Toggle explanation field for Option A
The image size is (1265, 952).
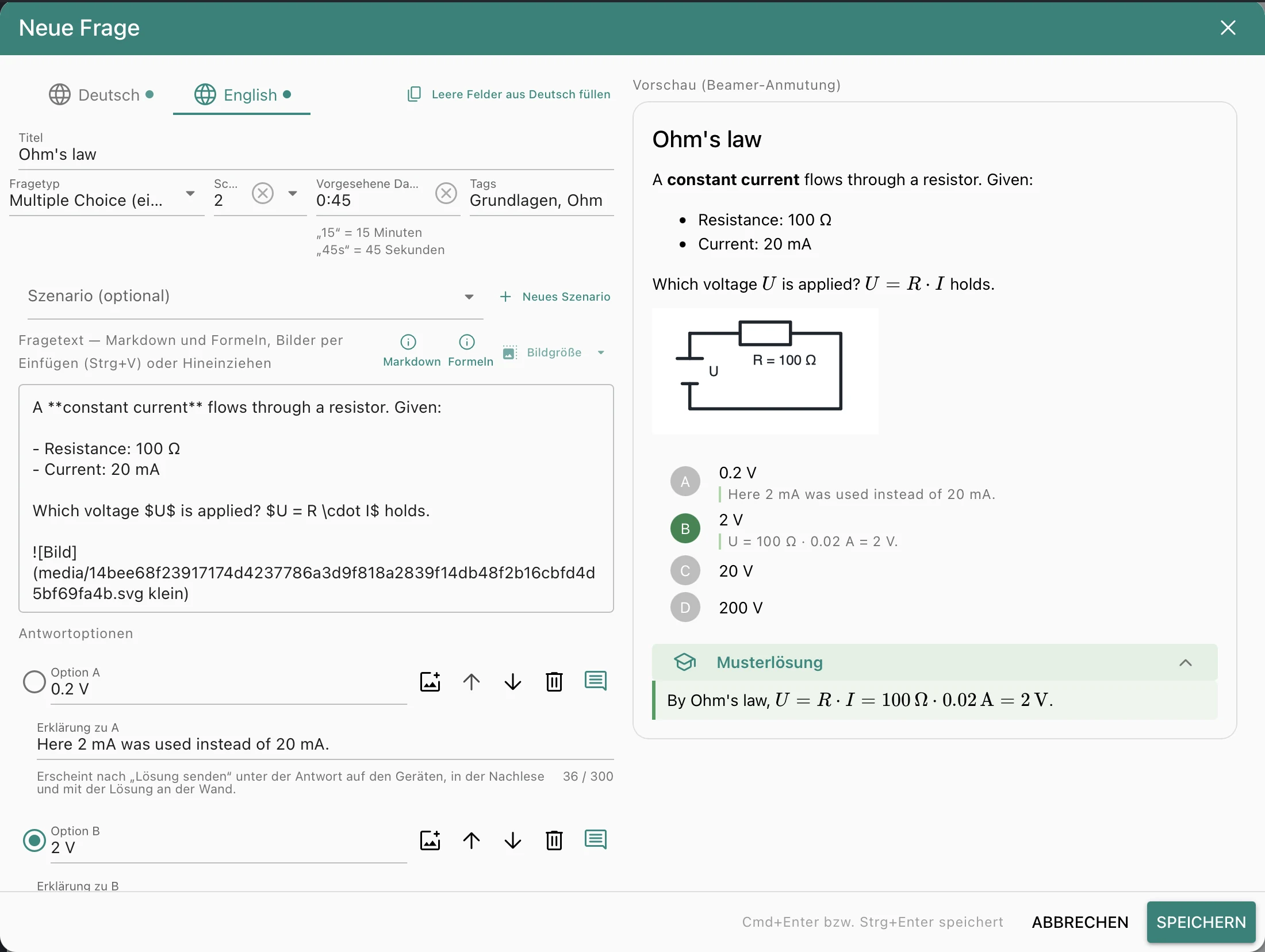pyautogui.click(x=596, y=681)
